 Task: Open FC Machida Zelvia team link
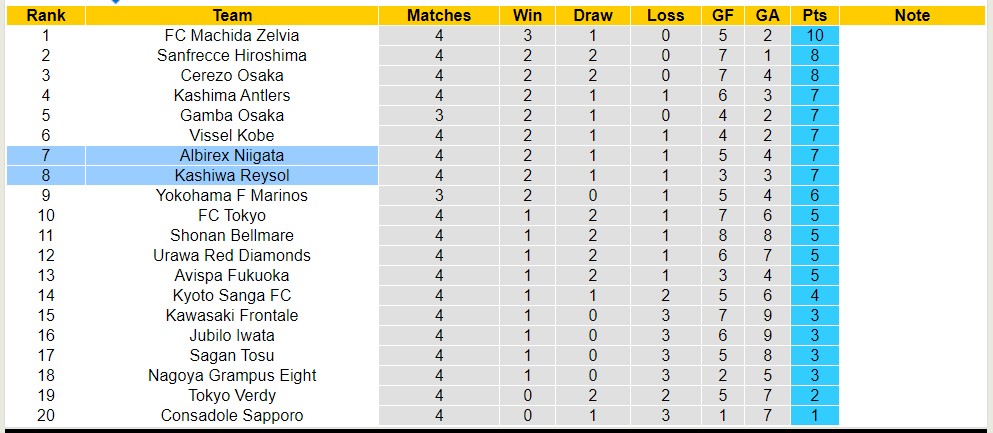(232, 35)
